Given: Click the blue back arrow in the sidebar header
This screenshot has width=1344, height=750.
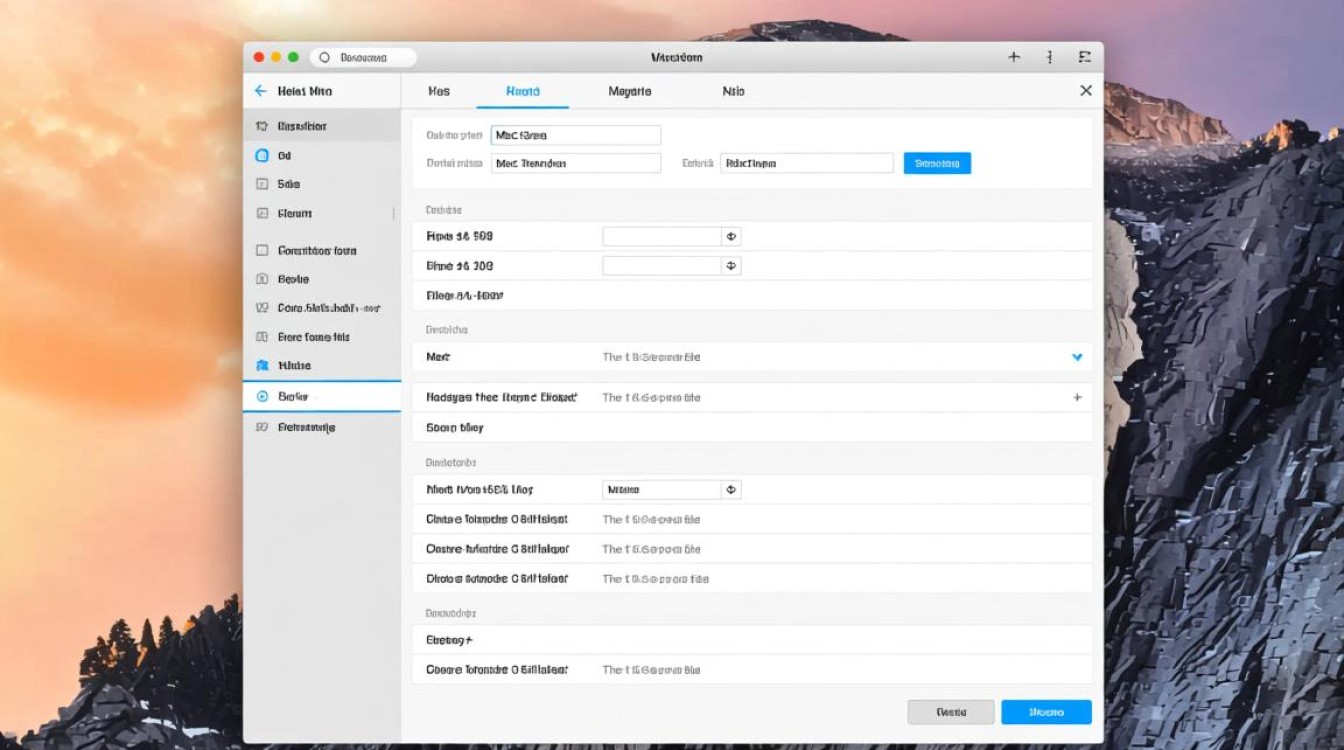Looking at the screenshot, I should pos(260,91).
